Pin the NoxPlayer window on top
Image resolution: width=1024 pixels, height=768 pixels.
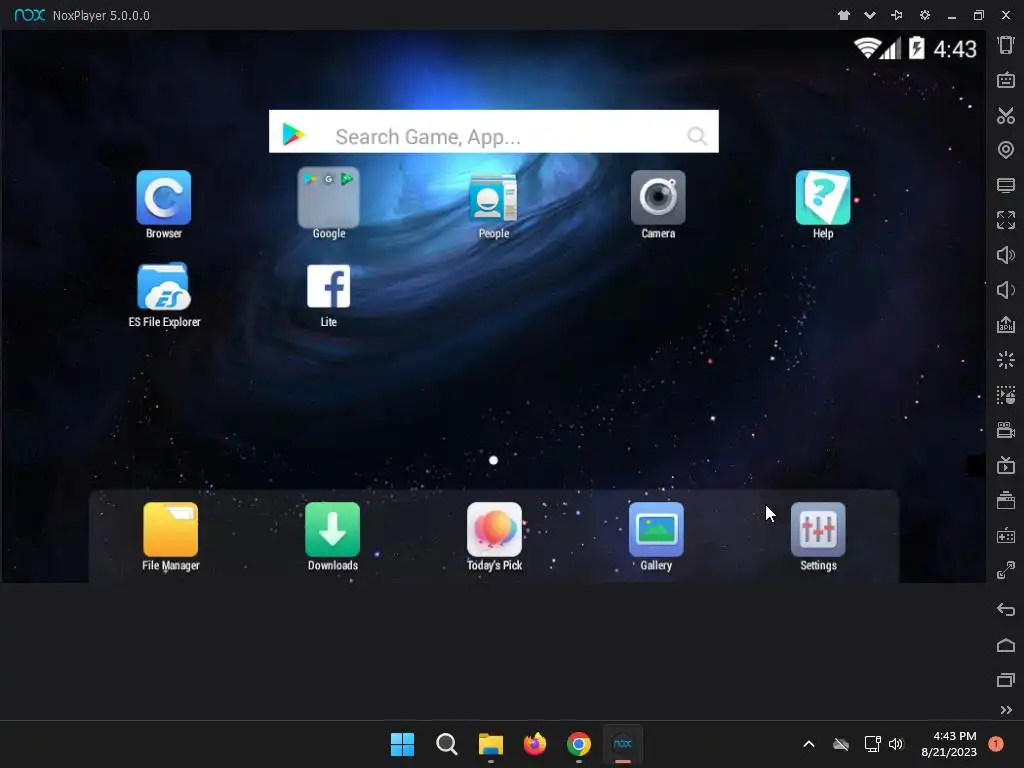pyautogui.click(x=897, y=15)
